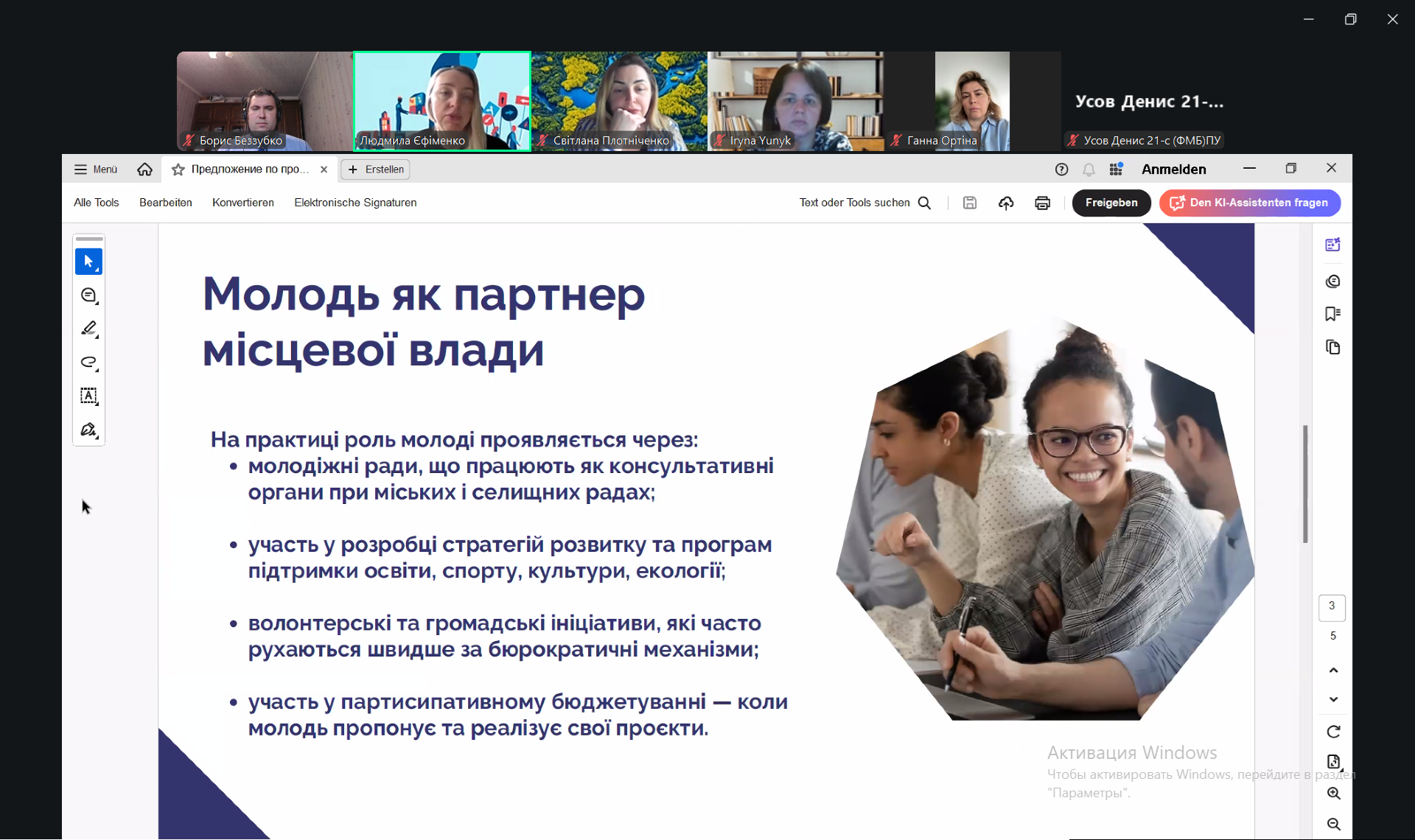Screen dimensions: 1415x840
Task: Click Den KI-Assistenten fragen button
Action: (1249, 203)
